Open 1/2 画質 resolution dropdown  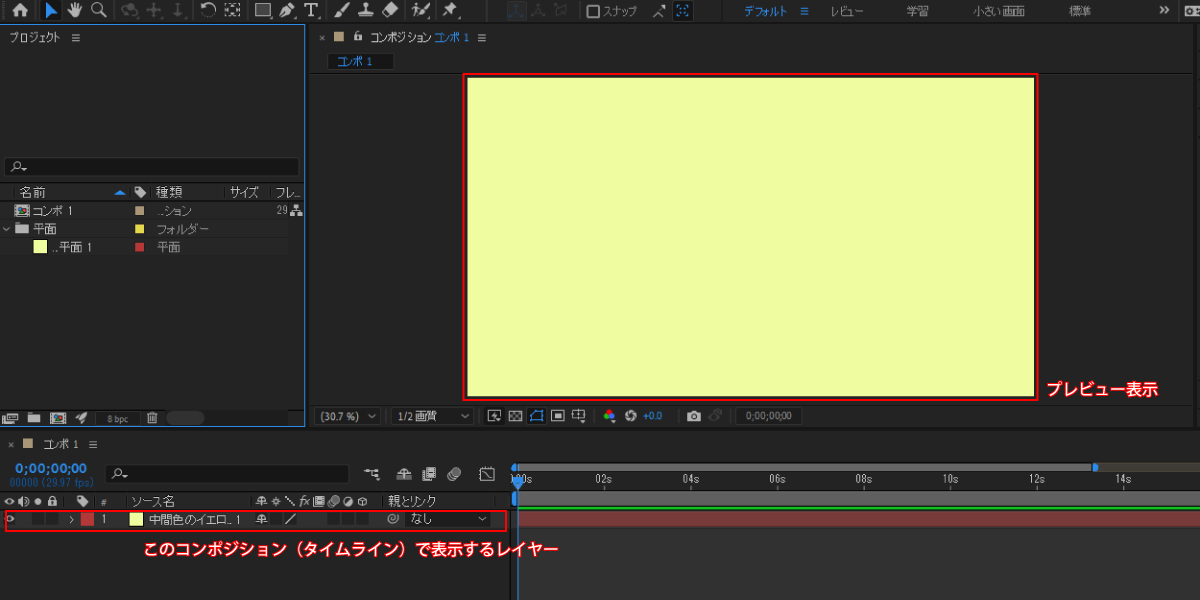coord(432,416)
